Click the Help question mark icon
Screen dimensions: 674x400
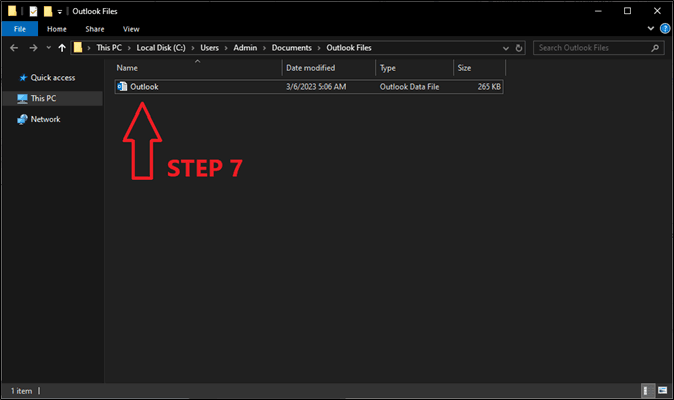[x=664, y=30]
